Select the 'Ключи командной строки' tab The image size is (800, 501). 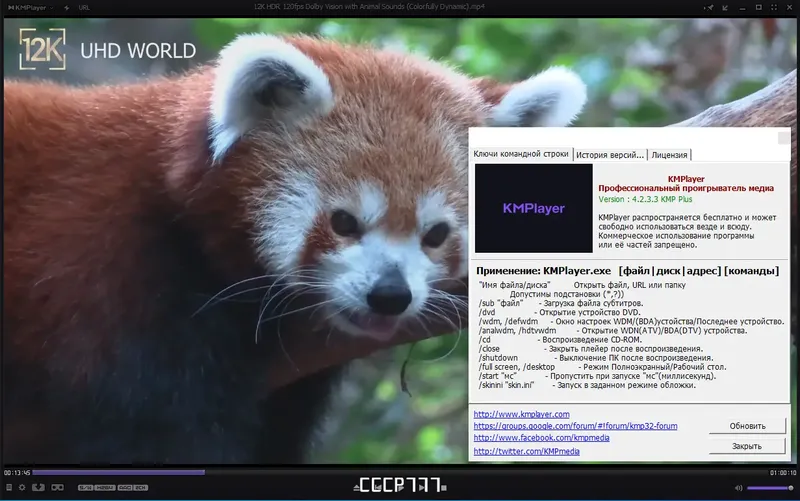(521, 154)
